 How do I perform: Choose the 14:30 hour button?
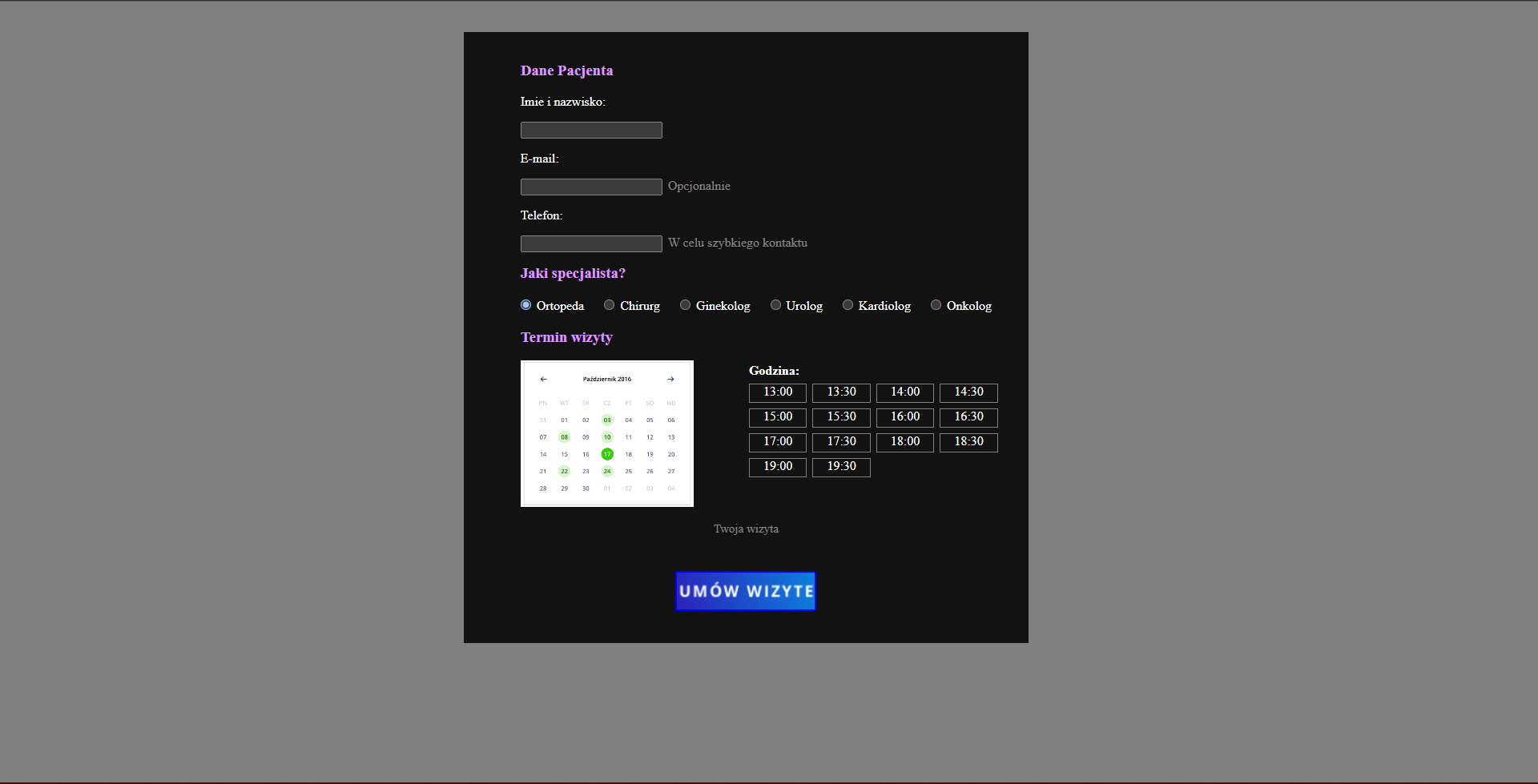pyautogui.click(x=968, y=392)
